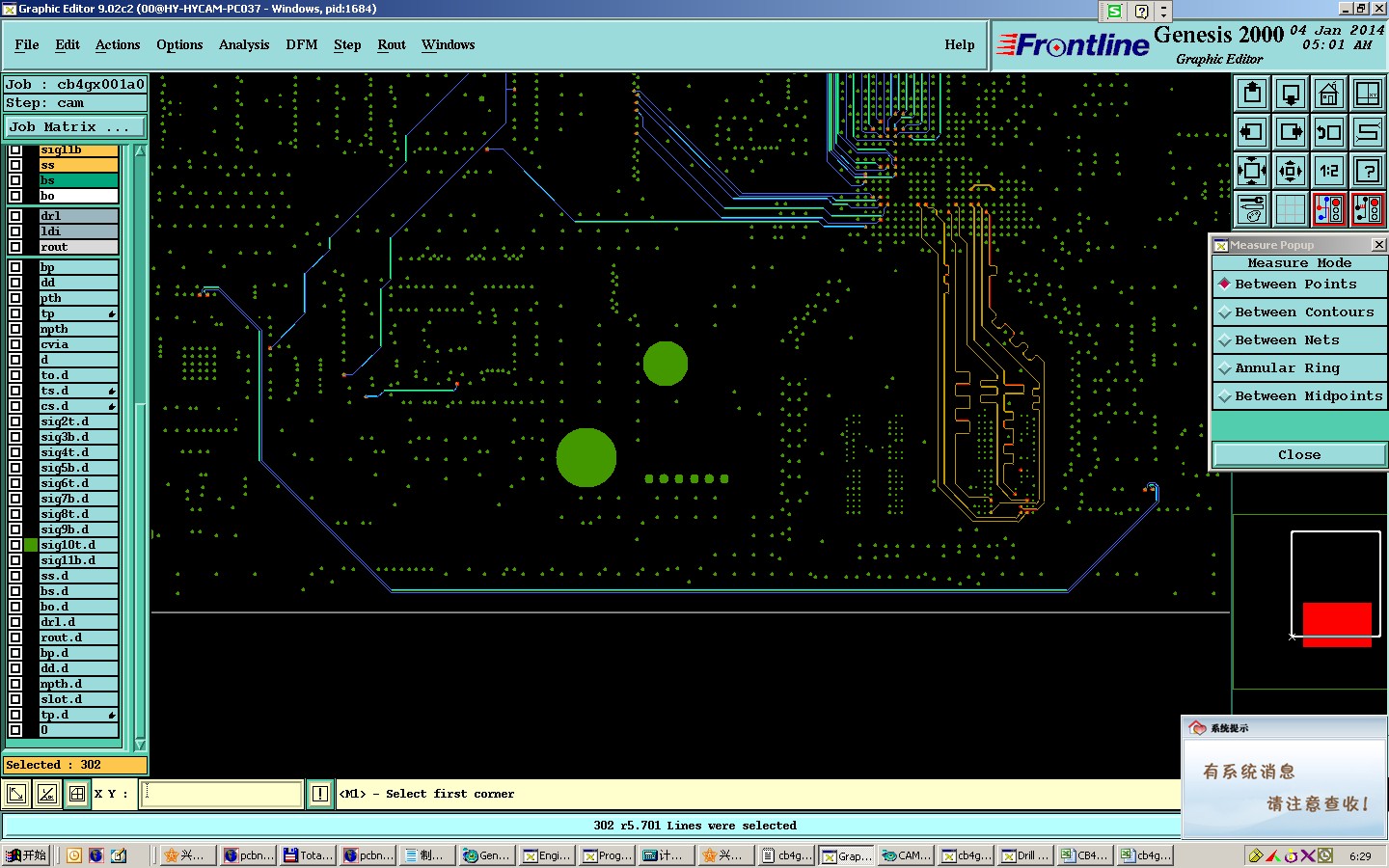1389x868 pixels.
Task: Click the Job Matrix button
Action: pyautogui.click(x=75, y=126)
